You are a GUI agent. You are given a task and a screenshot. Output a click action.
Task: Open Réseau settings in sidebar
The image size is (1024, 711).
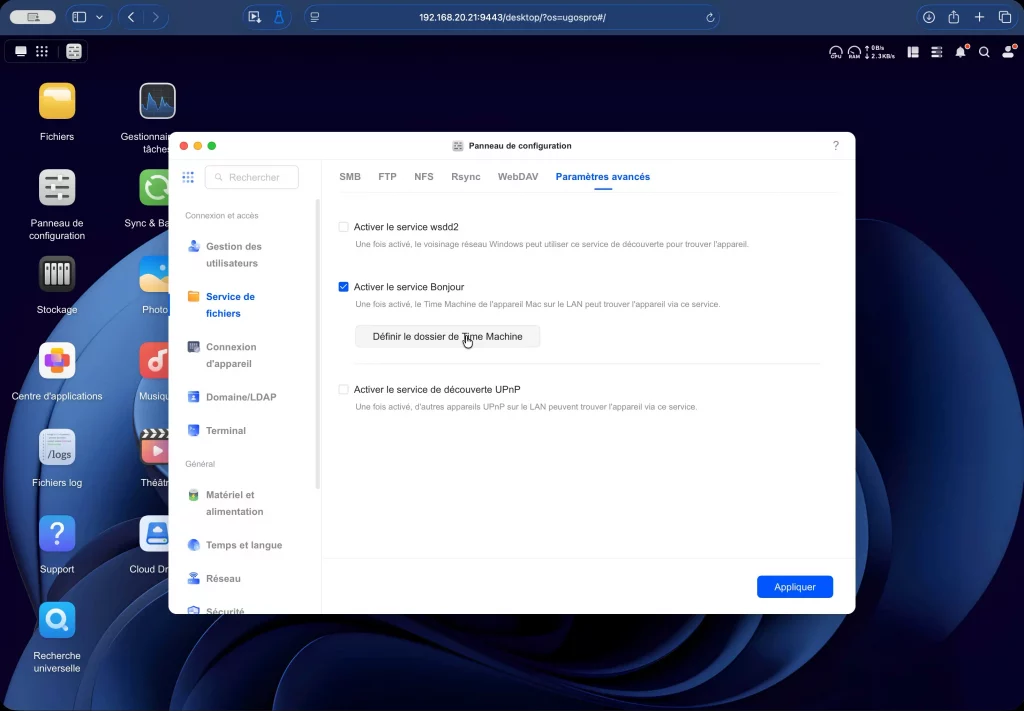point(225,579)
